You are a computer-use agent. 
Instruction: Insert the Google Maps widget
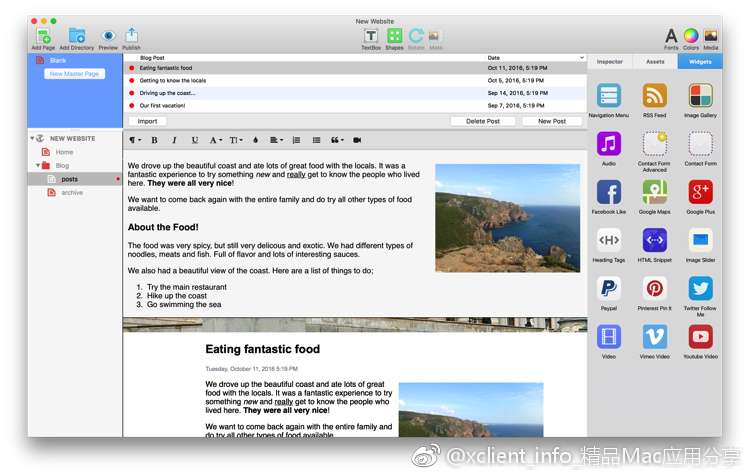point(655,192)
